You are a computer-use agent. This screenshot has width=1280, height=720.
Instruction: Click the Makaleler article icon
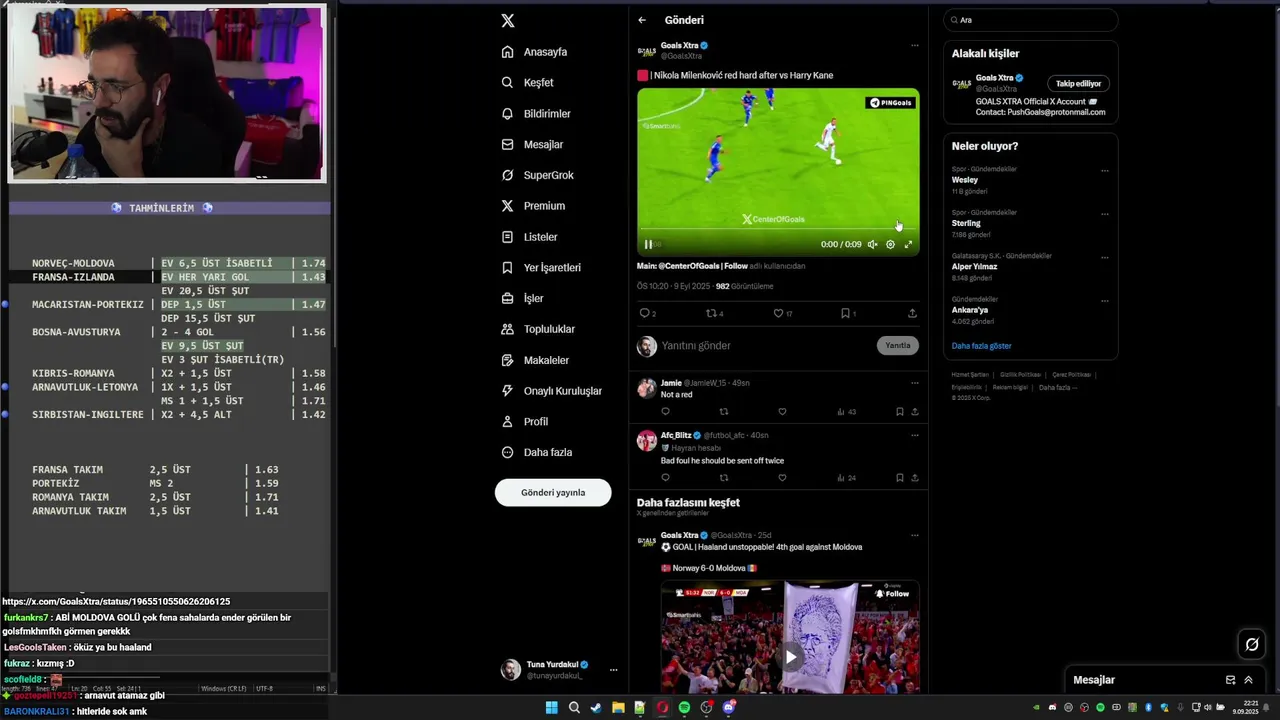point(508,360)
